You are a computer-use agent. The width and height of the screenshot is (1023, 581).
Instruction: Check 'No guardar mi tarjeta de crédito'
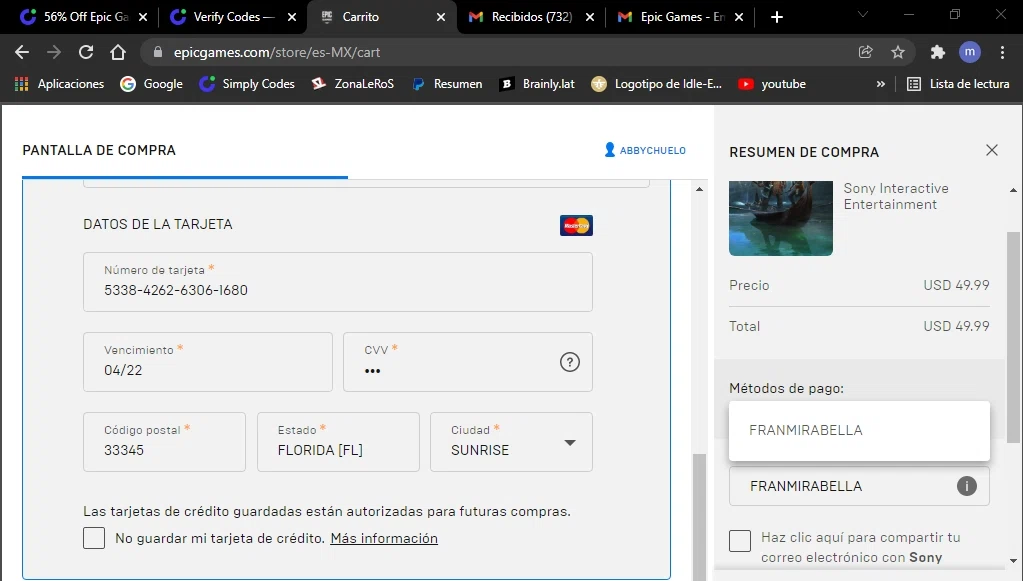tap(94, 538)
